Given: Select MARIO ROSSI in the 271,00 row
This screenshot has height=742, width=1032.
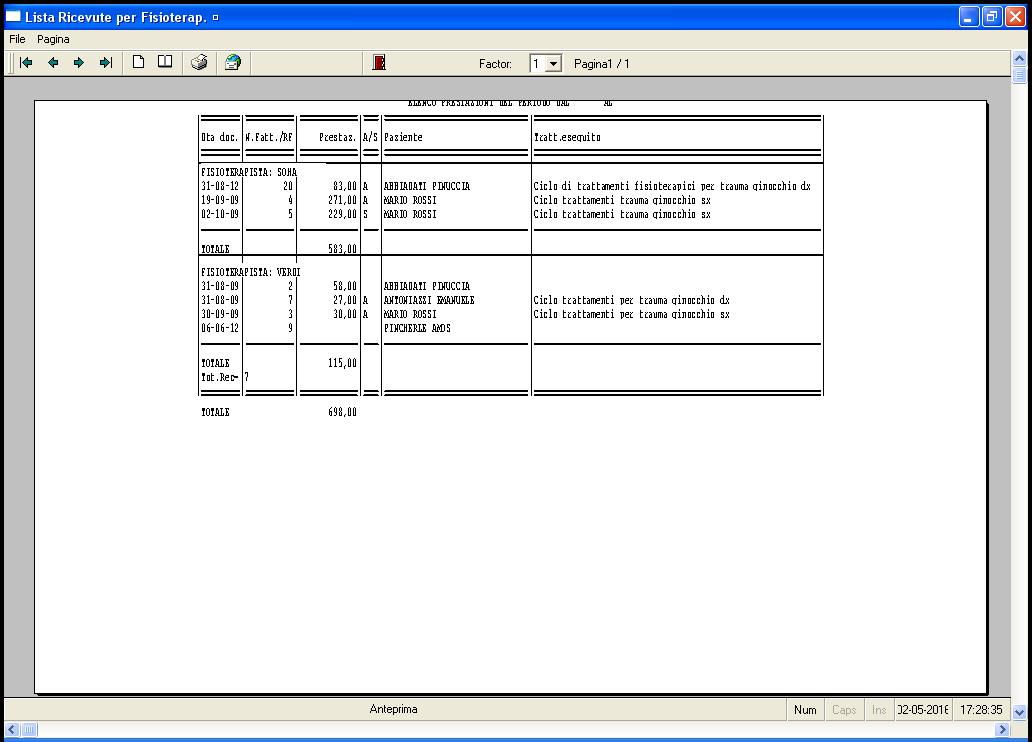Looking at the screenshot, I should click(x=410, y=200).
